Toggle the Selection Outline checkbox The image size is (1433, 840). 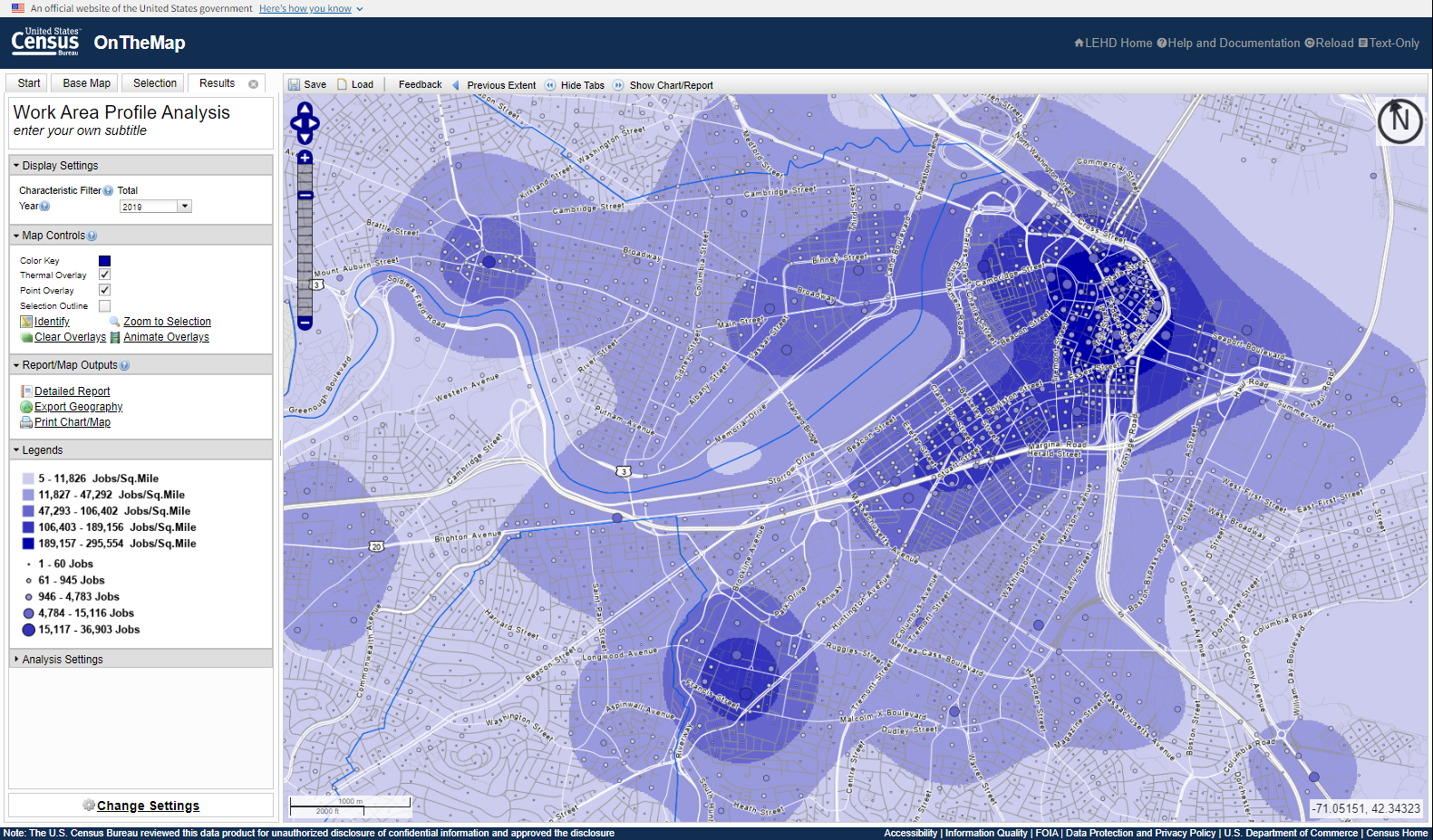click(105, 306)
